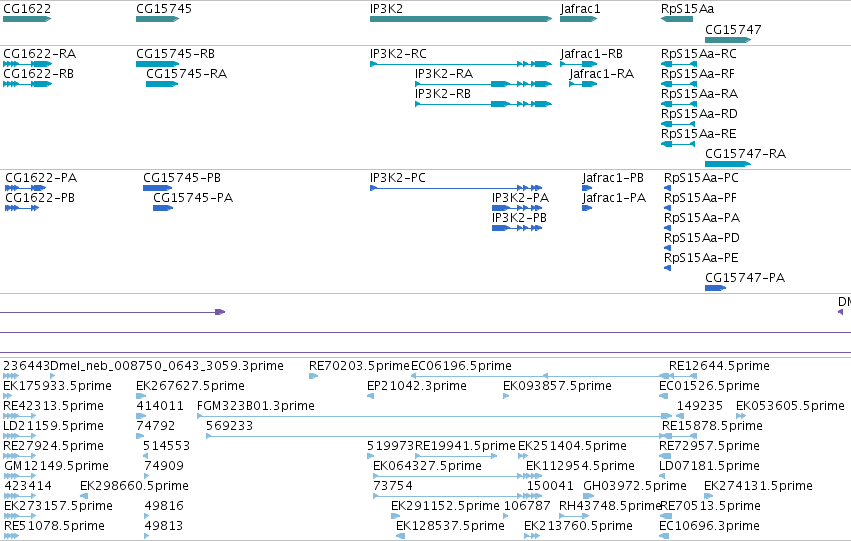Image resolution: width=851 pixels, height=541 pixels.
Task: Select transcript IP3K2-RA
Action: pyautogui.click(x=444, y=74)
